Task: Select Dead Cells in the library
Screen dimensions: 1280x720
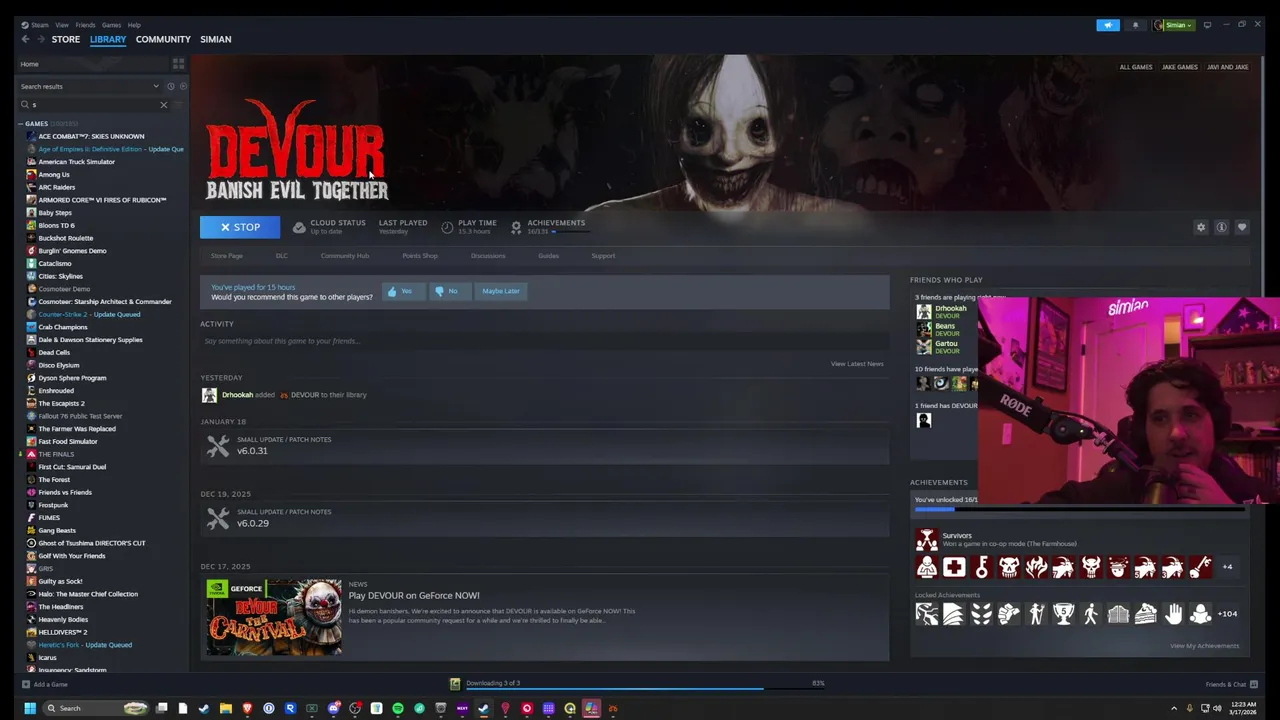Action: coord(54,352)
